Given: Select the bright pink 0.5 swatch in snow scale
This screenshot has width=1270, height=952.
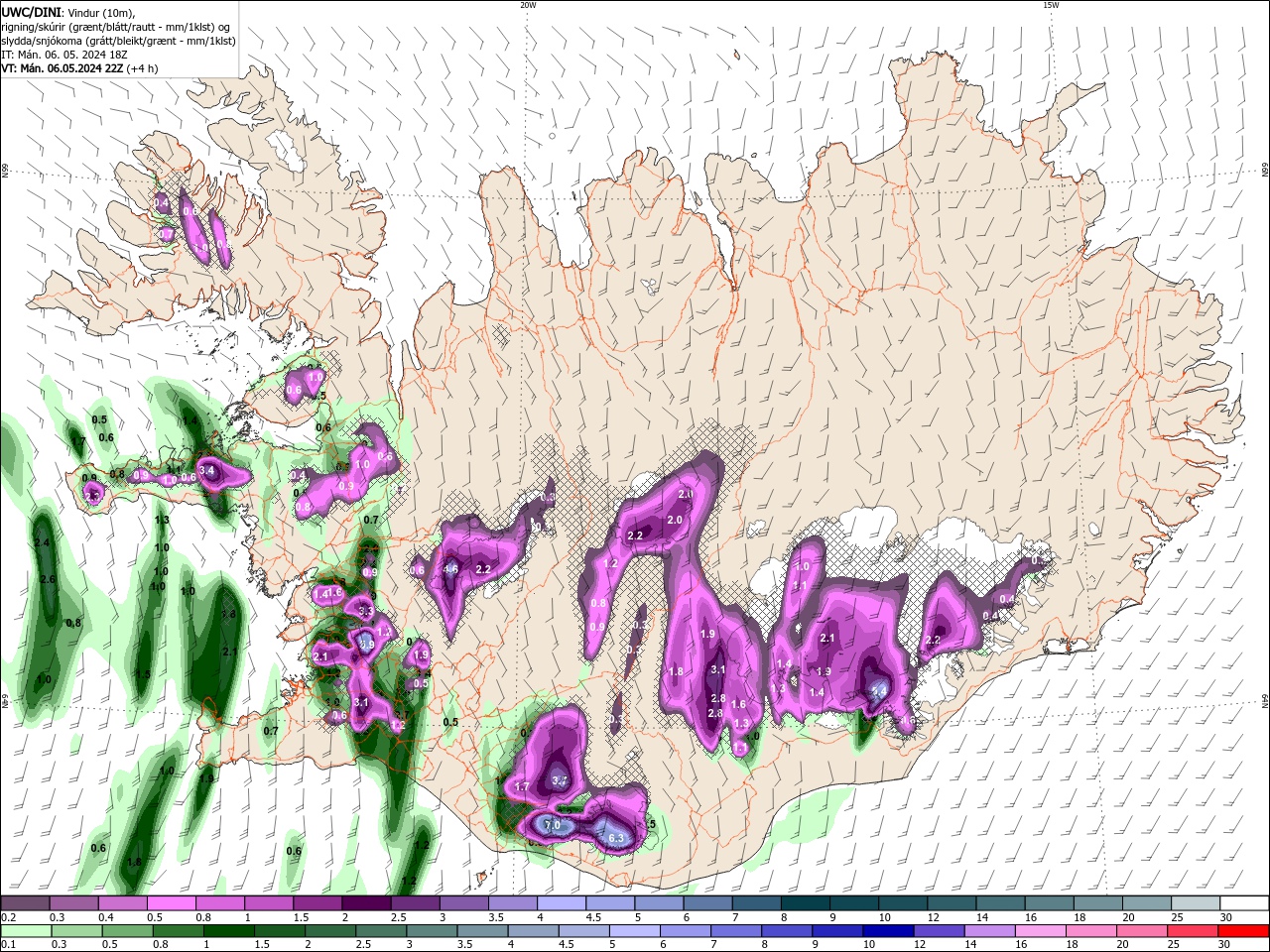Looking at the screenshot, I should pos(171,903).
